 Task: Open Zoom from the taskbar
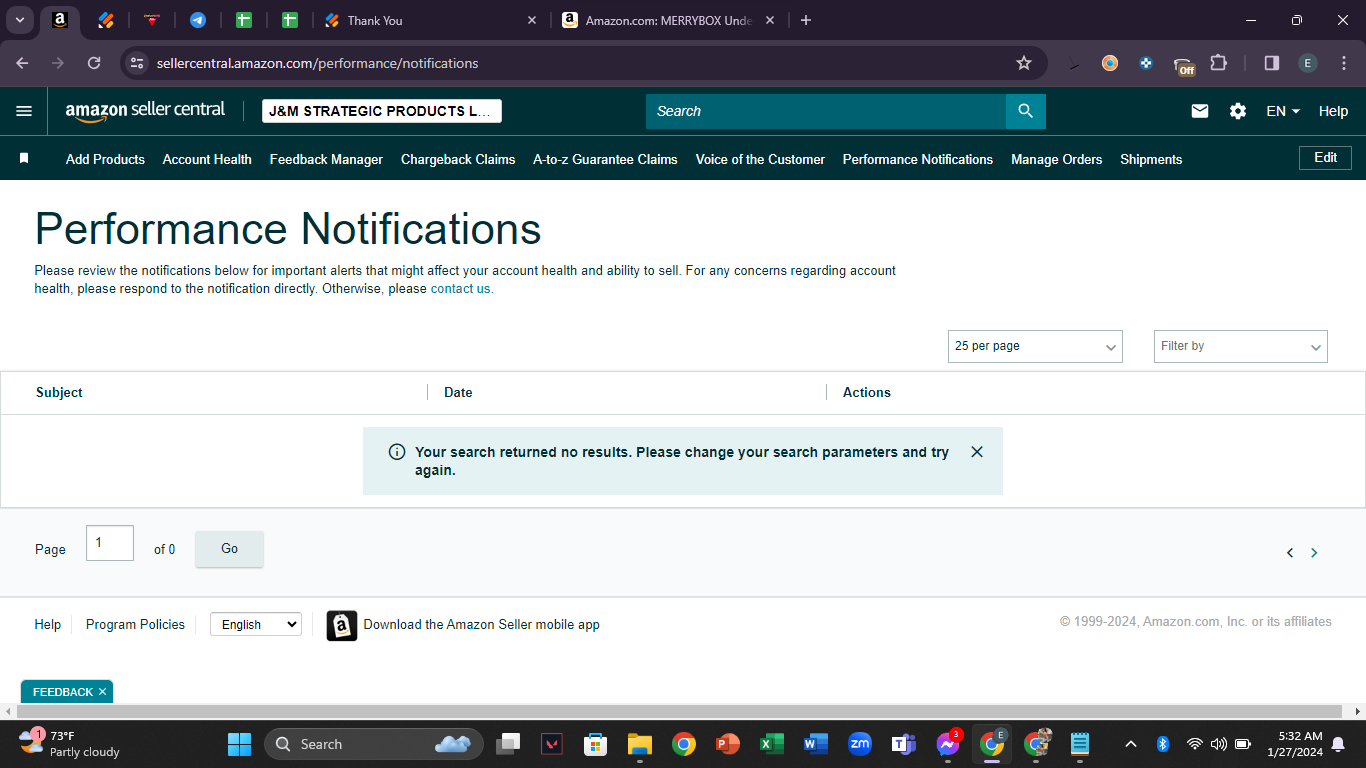coord(859,744)
